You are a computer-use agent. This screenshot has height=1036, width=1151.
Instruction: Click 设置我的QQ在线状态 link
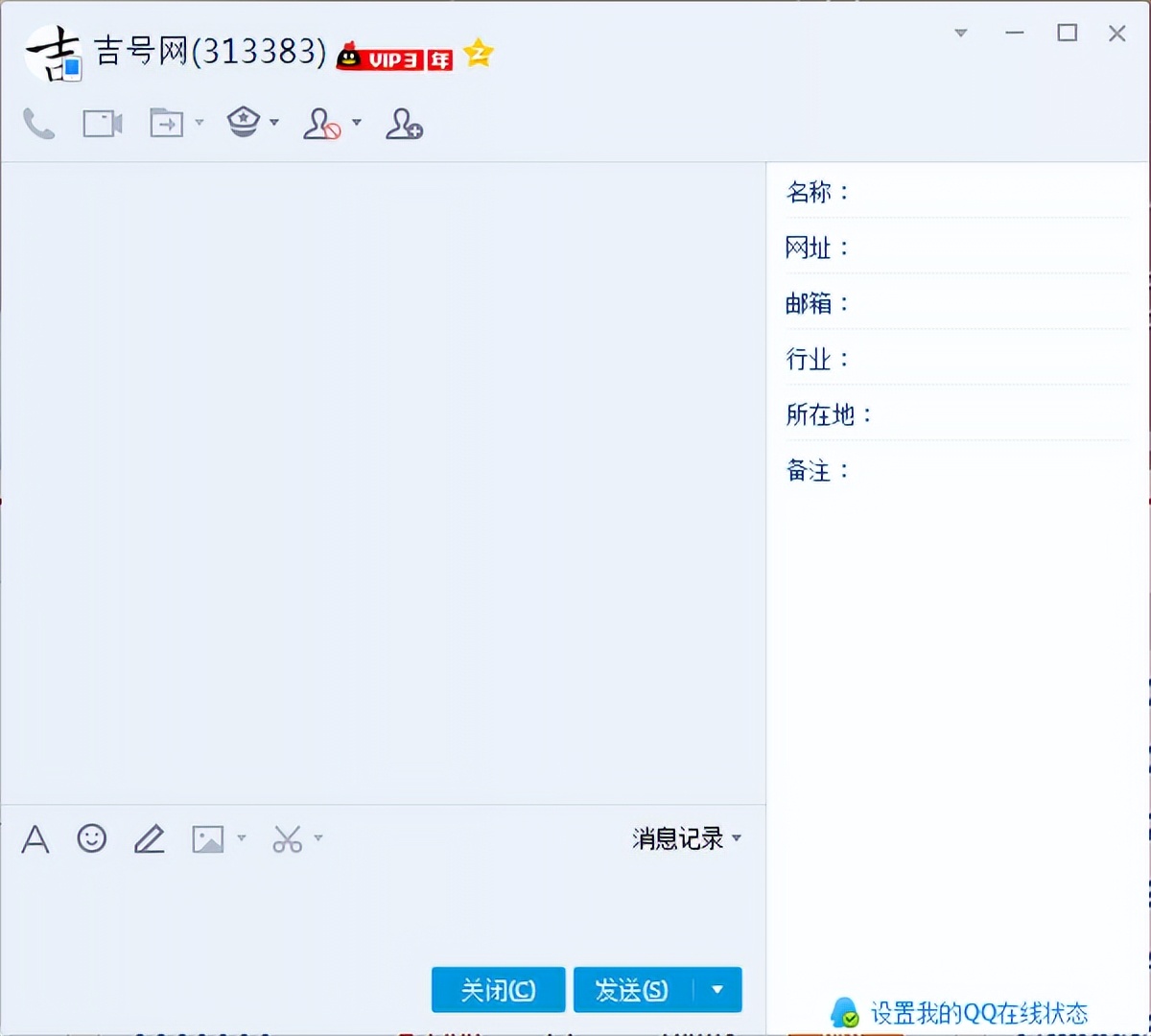pos(978,1012)
